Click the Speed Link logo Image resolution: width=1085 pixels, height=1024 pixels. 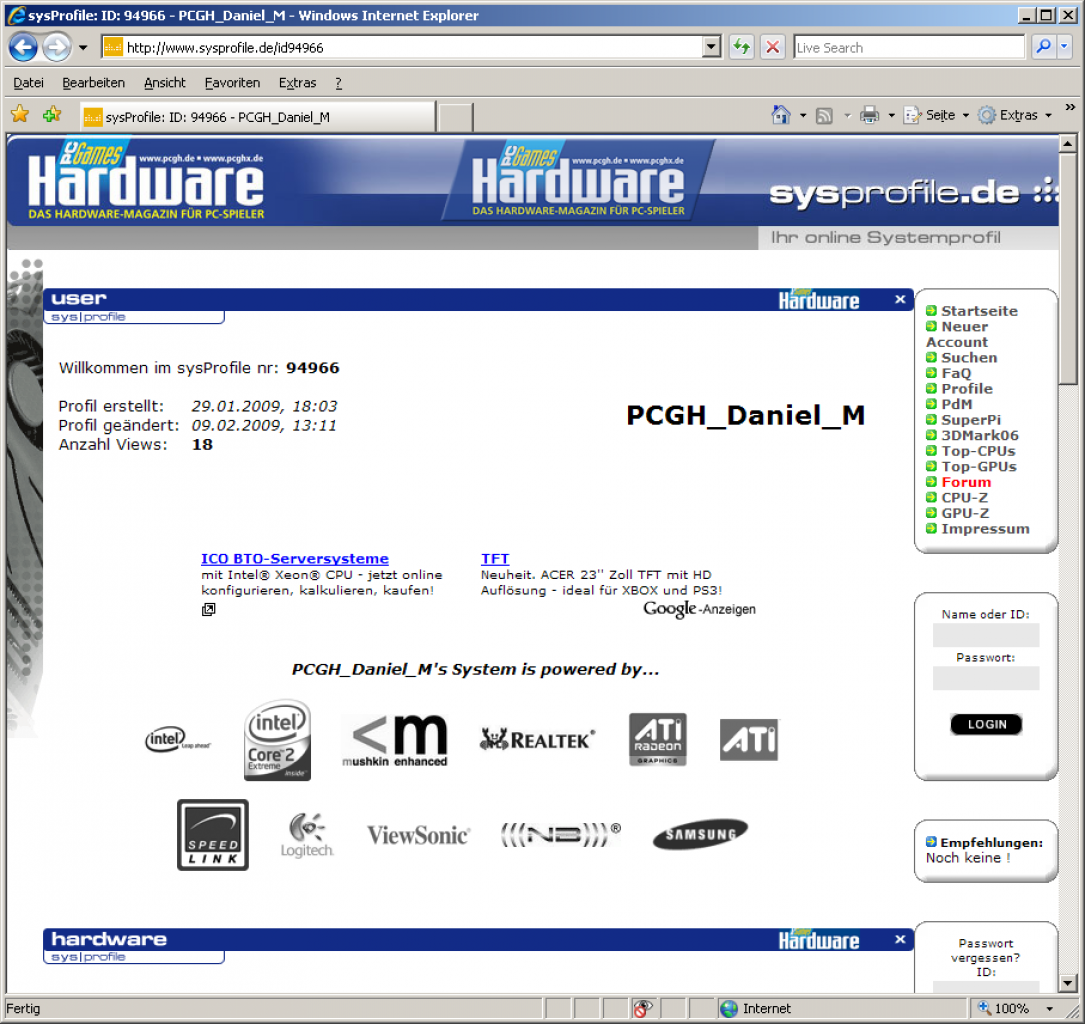(212, 835)
